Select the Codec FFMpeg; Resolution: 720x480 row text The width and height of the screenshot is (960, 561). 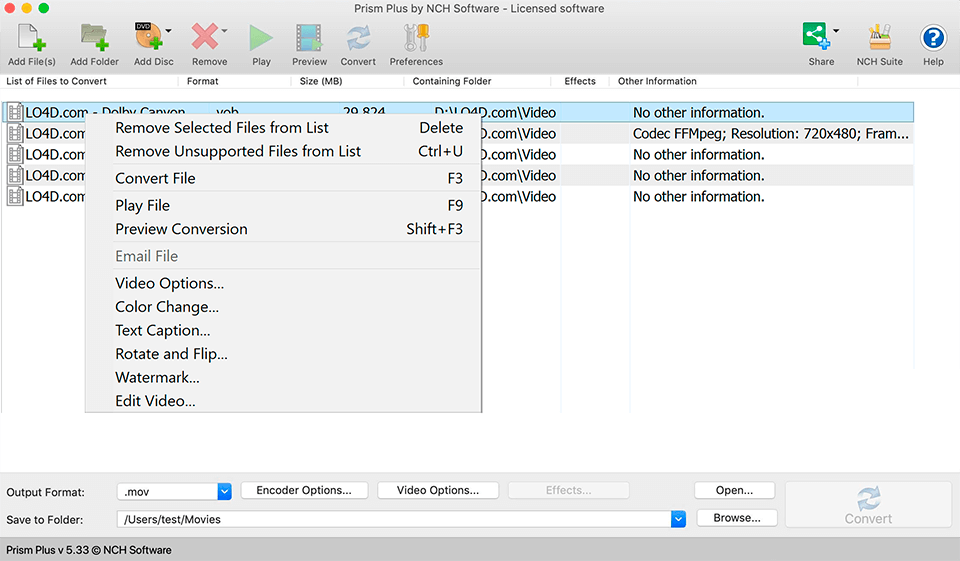pyautogui.click(x=771, y=134)
